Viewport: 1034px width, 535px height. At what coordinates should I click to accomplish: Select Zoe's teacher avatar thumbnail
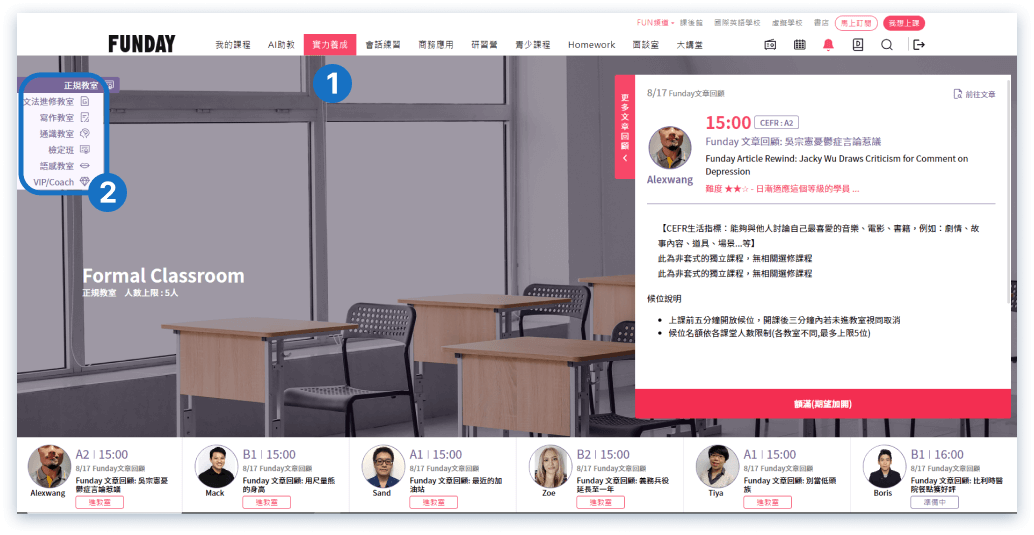pos(550,466)
